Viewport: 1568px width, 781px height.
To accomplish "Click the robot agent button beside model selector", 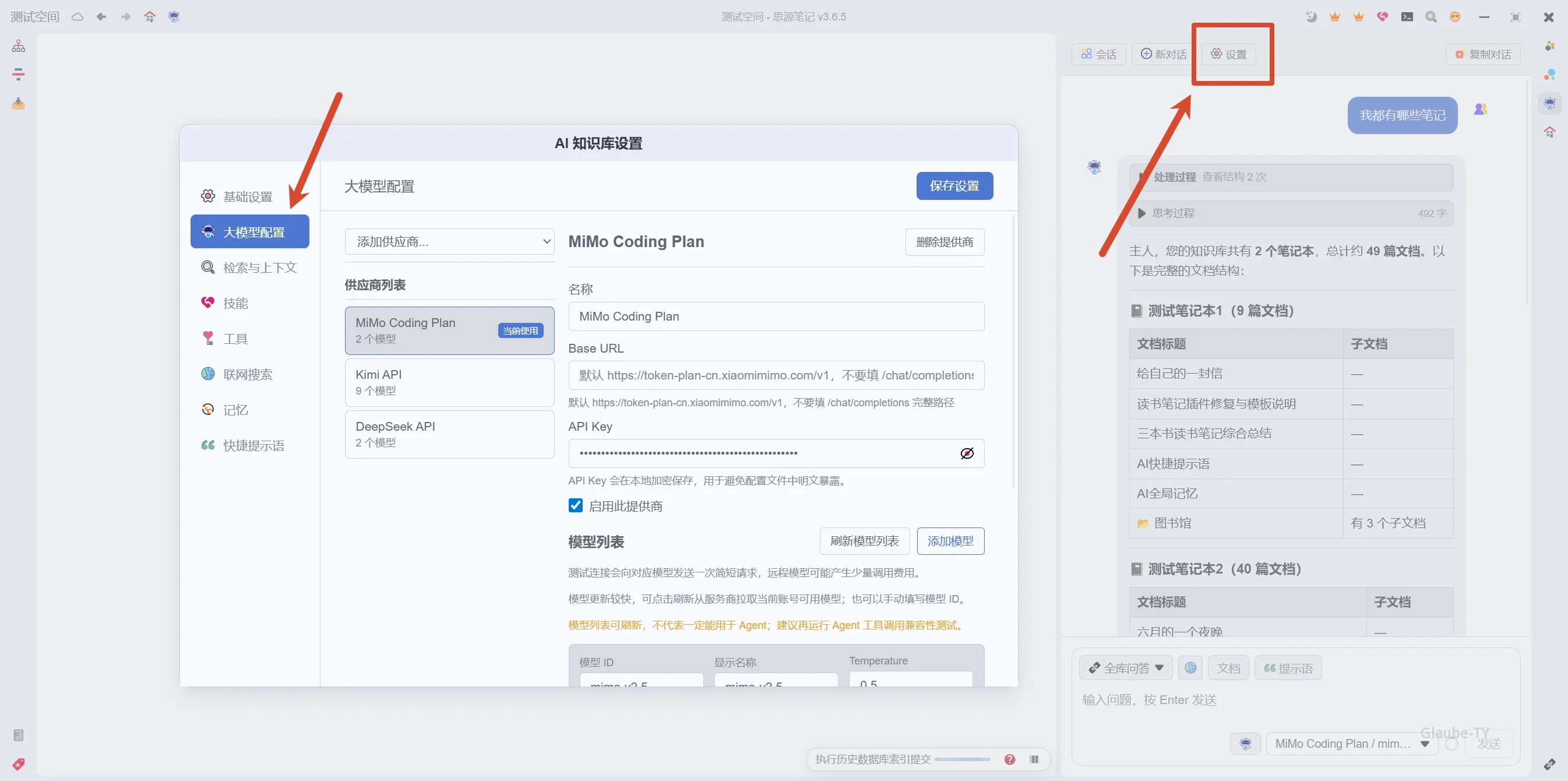I will (x=1245, y=743).
